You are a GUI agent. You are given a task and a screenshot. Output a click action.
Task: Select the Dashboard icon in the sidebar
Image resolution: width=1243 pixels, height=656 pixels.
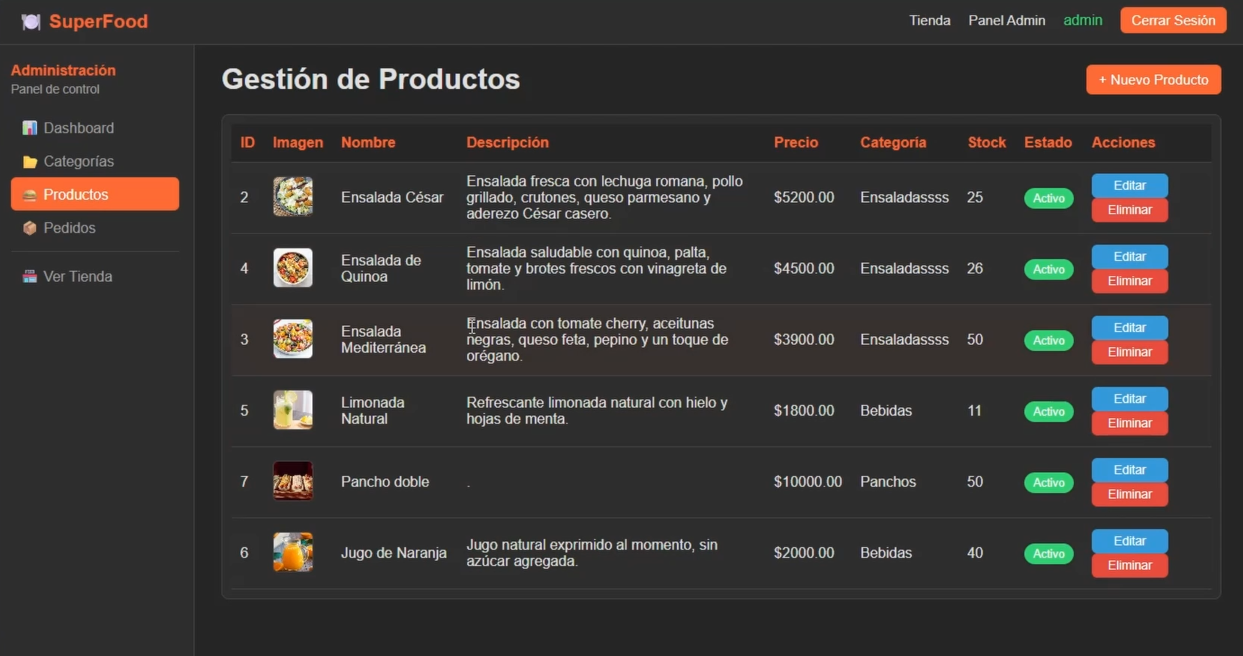tap(29, 128)
